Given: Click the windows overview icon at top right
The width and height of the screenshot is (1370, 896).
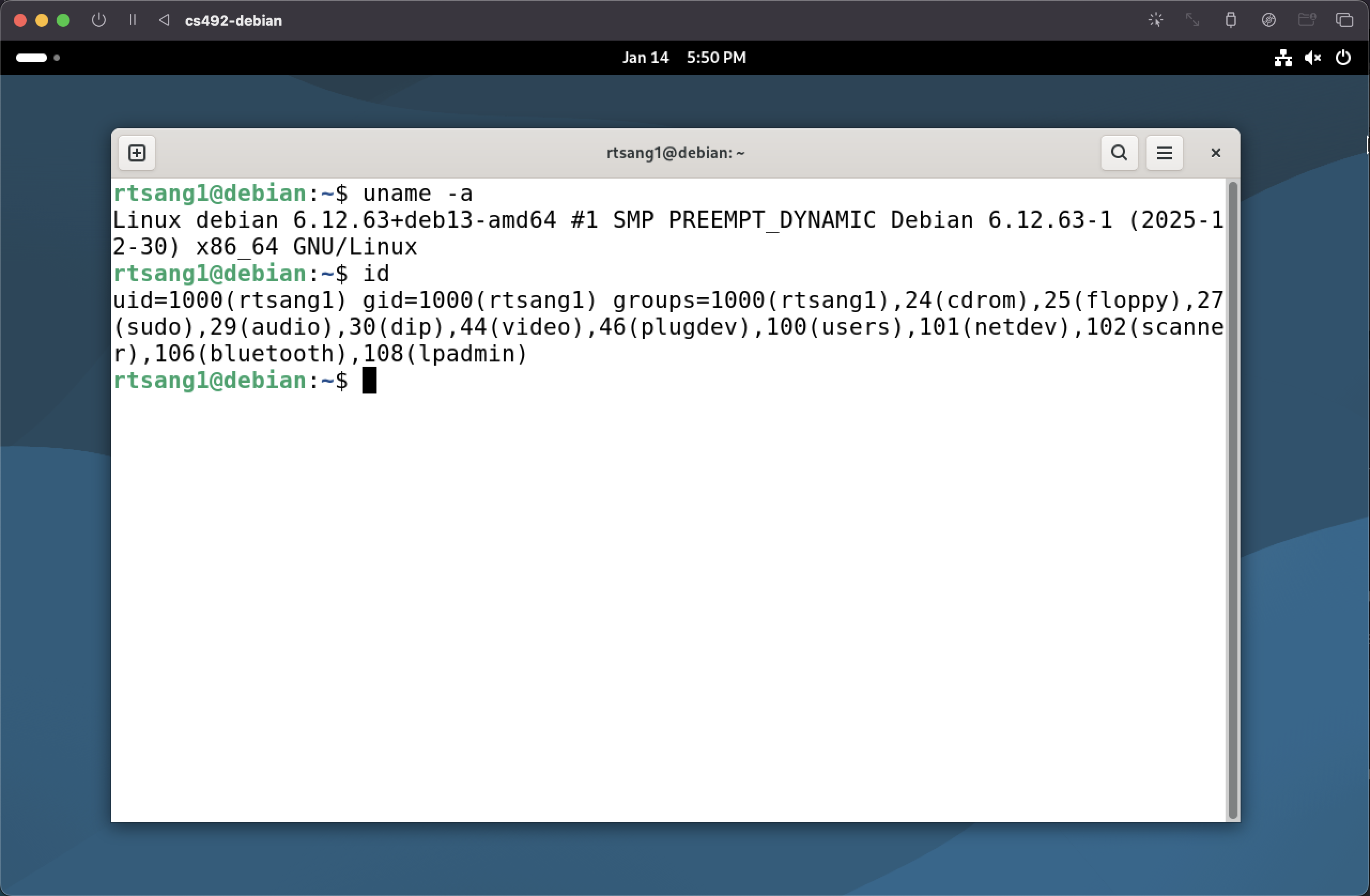Looking at the screenshot, I should pyautogui.click(x=1344, y=20).
